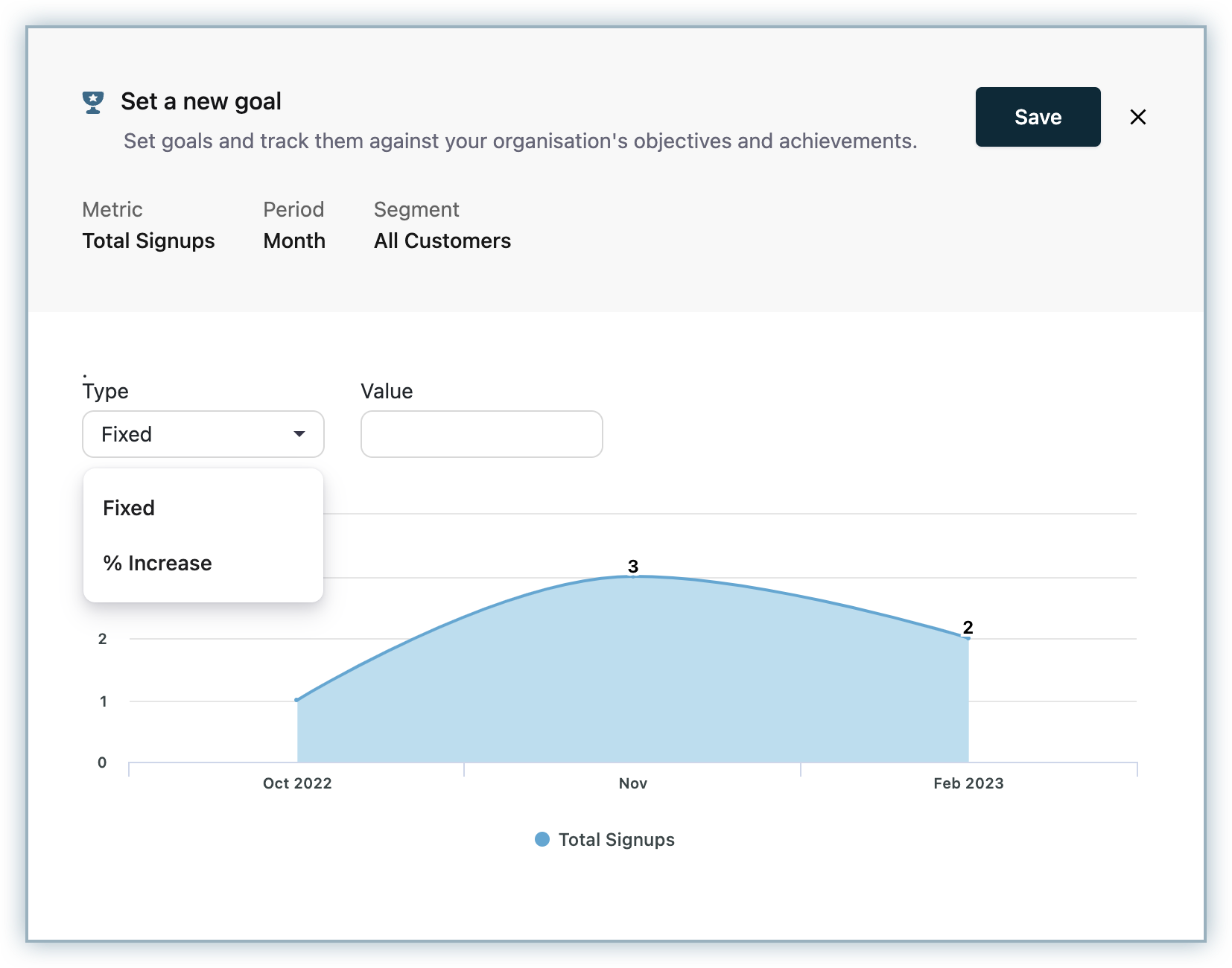The width and height of the screenshot is (1232, 968).
Task: Toggle the Total Signups legend label
Action: click(x=616, y=839)
